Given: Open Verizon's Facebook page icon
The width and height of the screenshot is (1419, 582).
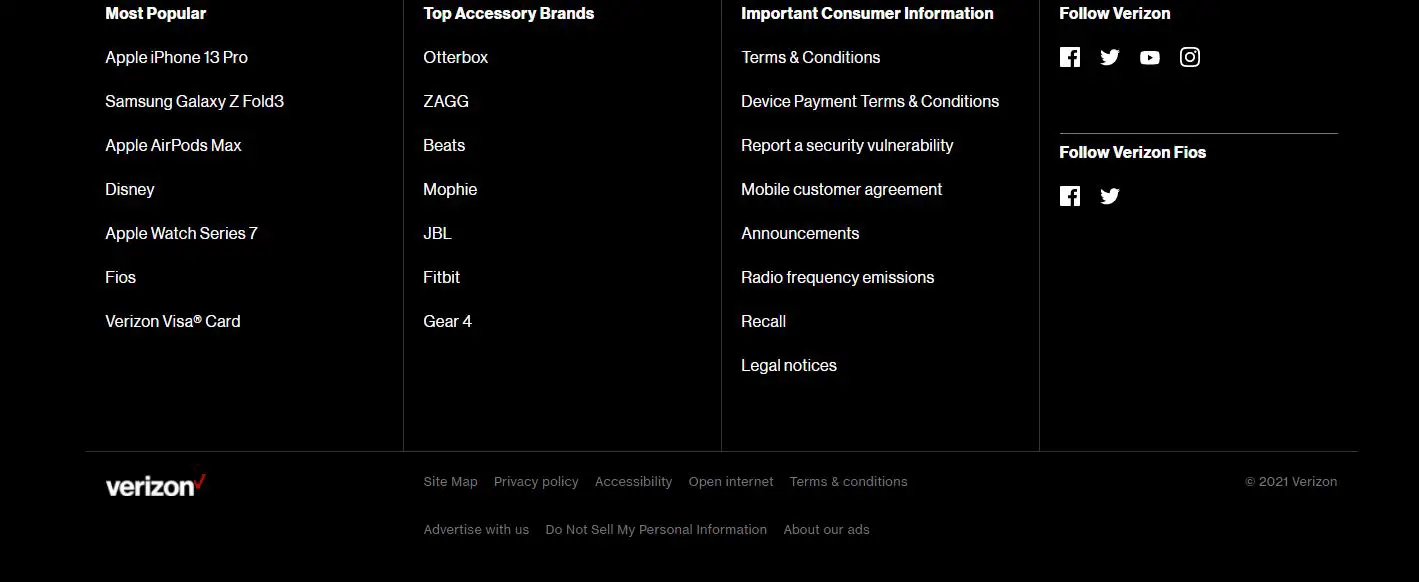Looking at the screenshot, I should [1070, 57].
